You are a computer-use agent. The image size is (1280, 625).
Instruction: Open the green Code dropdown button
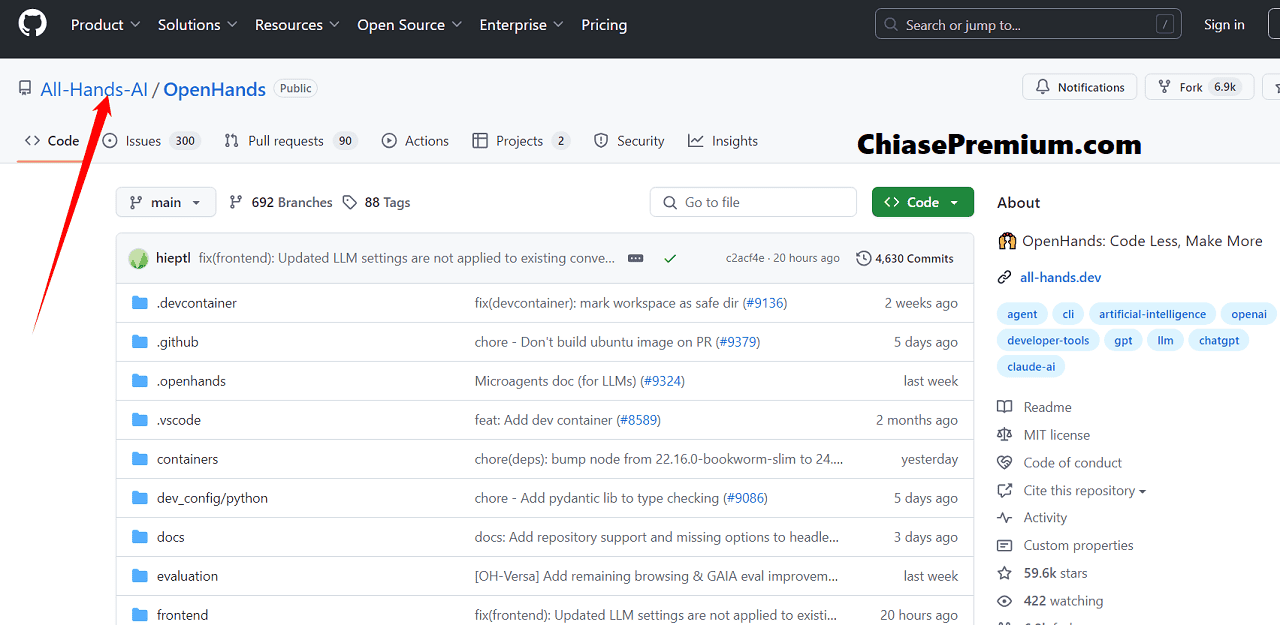(922, 202)
